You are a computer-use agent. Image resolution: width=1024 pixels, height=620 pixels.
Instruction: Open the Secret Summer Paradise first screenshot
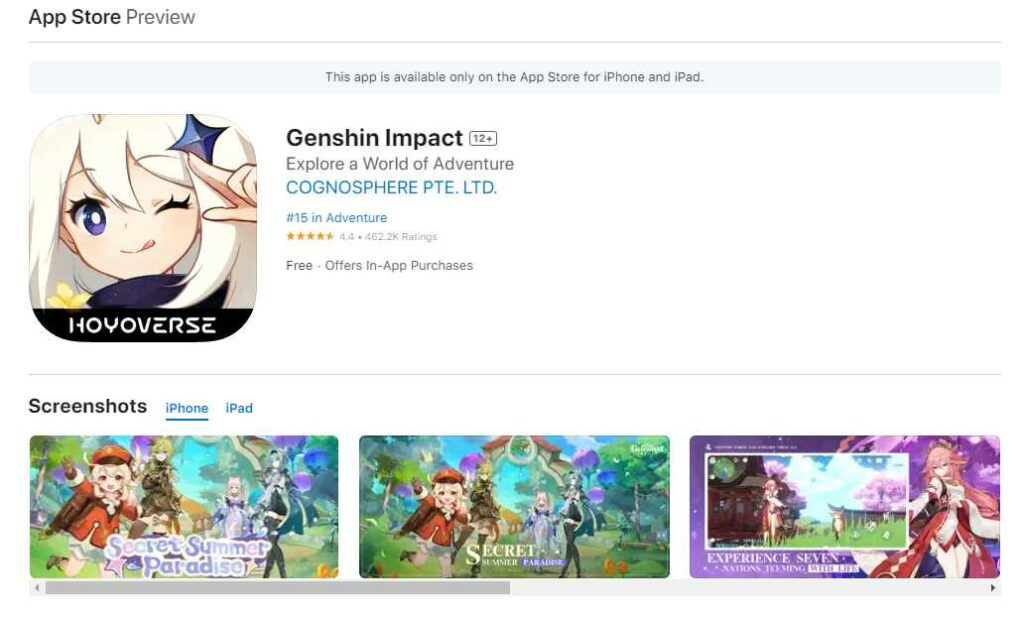(184, 507)
